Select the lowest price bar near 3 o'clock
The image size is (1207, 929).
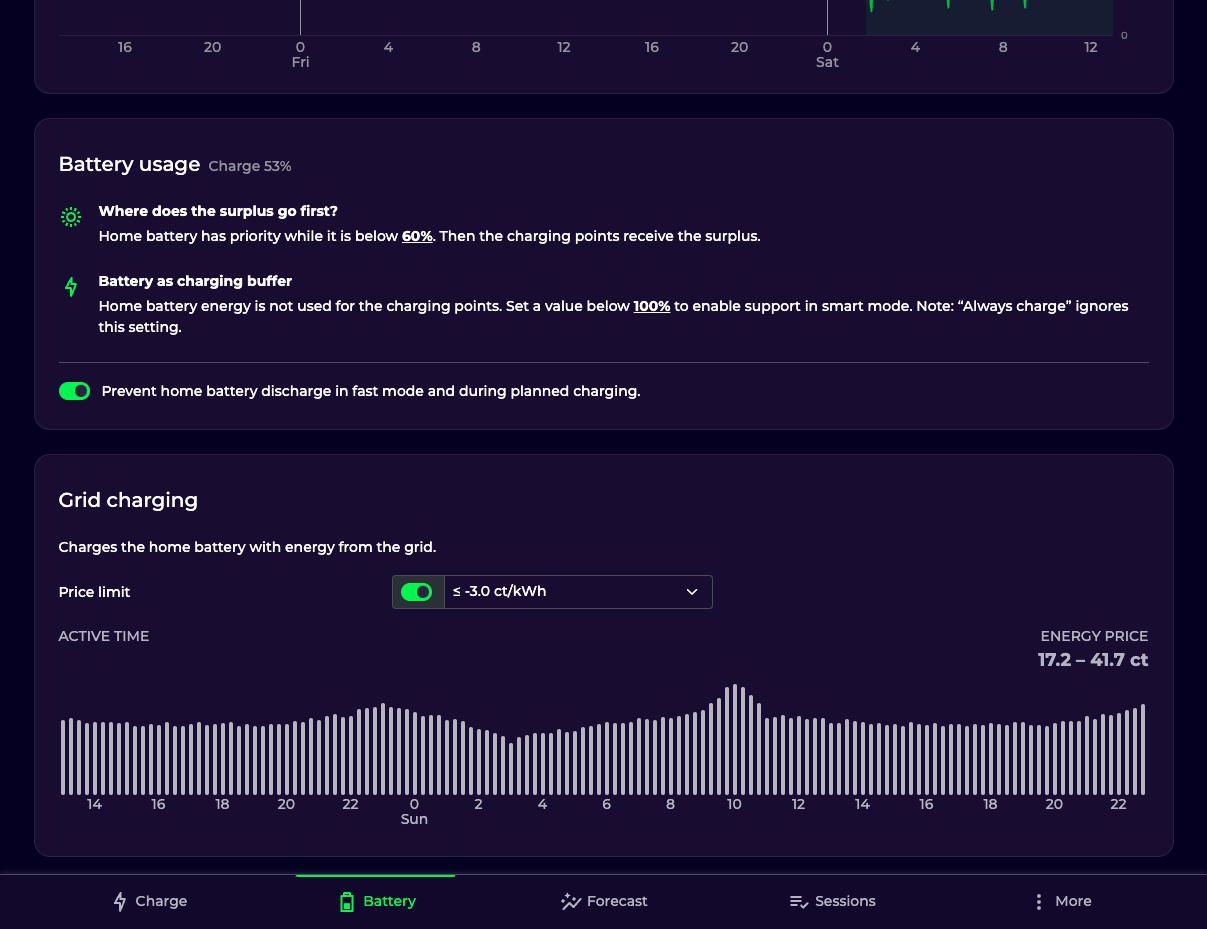511,769
